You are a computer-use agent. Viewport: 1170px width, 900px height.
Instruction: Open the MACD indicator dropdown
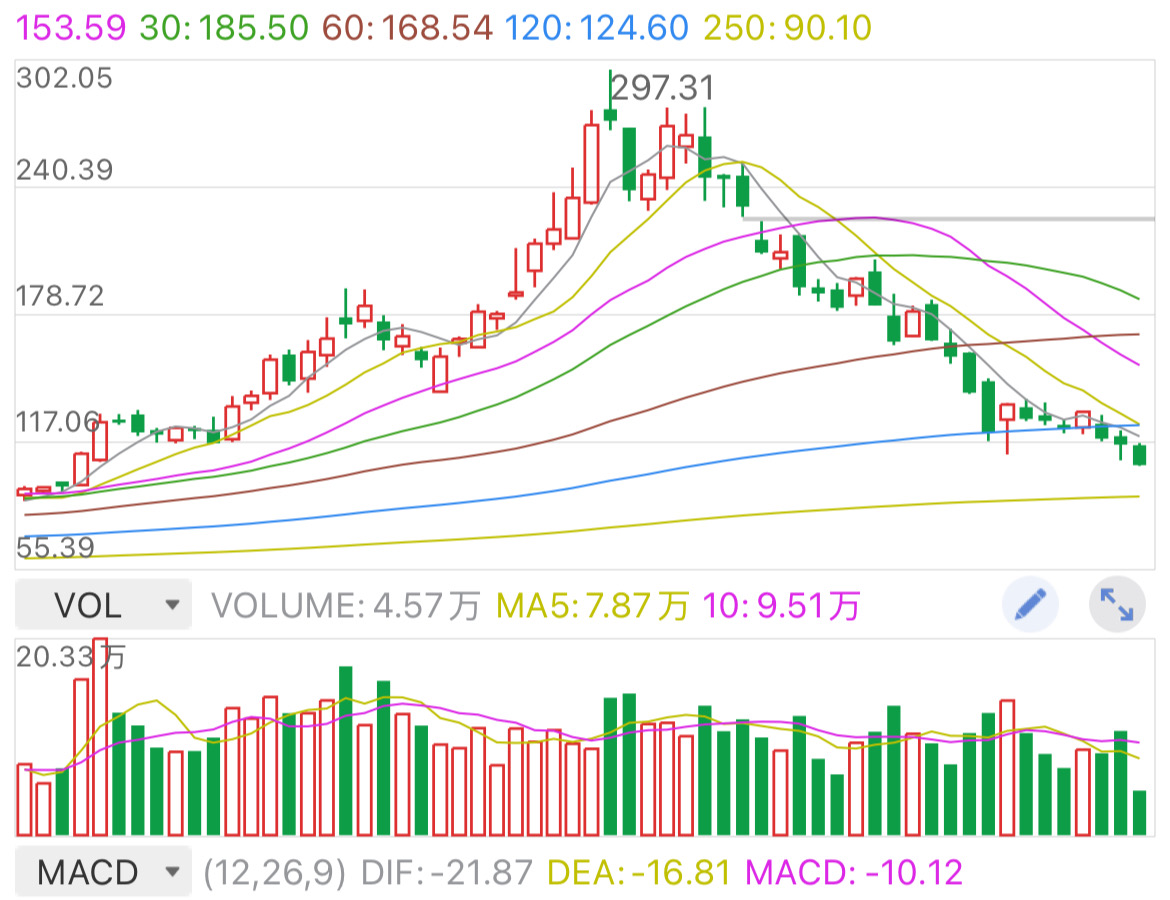click(x=104, y=871)
